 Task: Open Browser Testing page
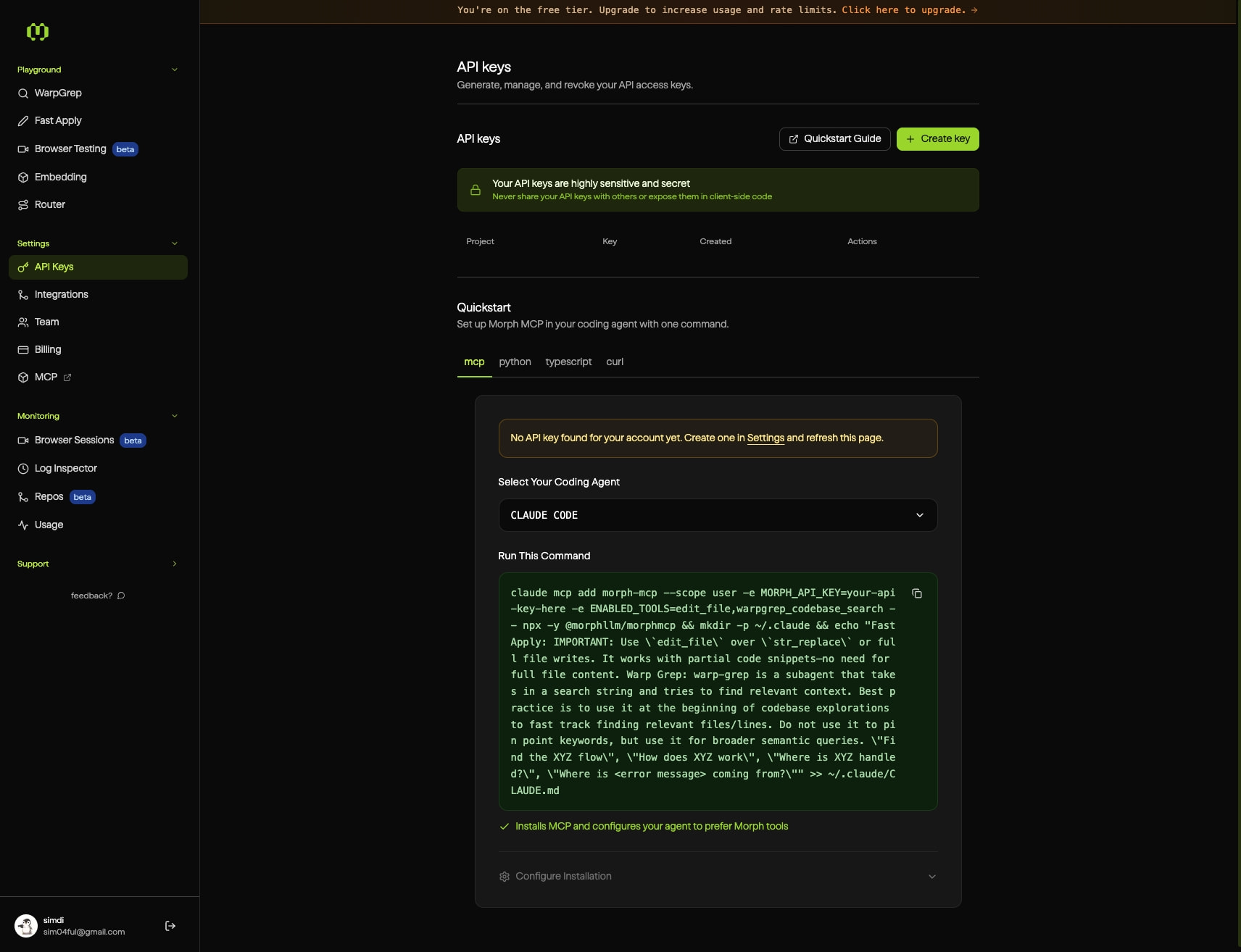point(98,149)
